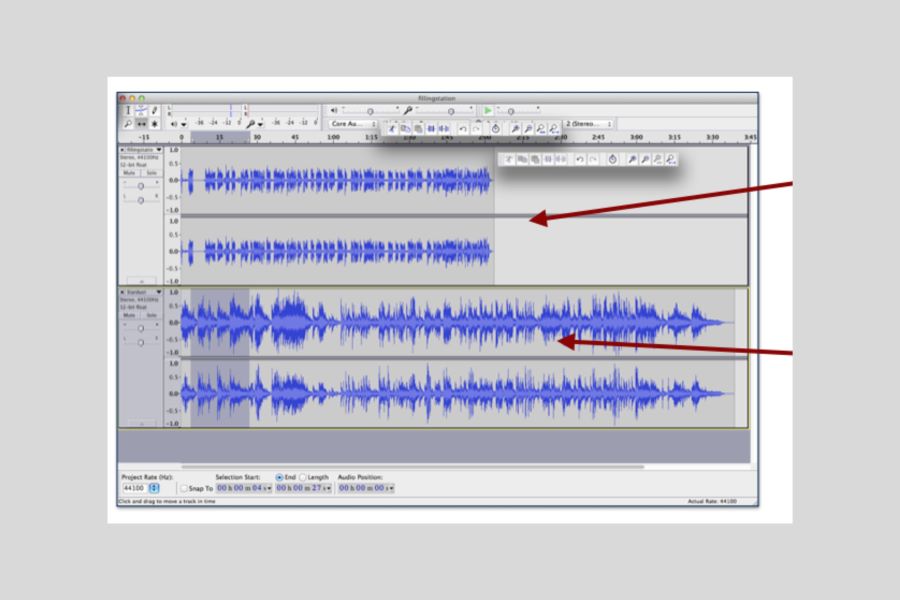
Task: Click Fit Project in toolbar overlapping the ruler
Action: (x=553, y=129)
